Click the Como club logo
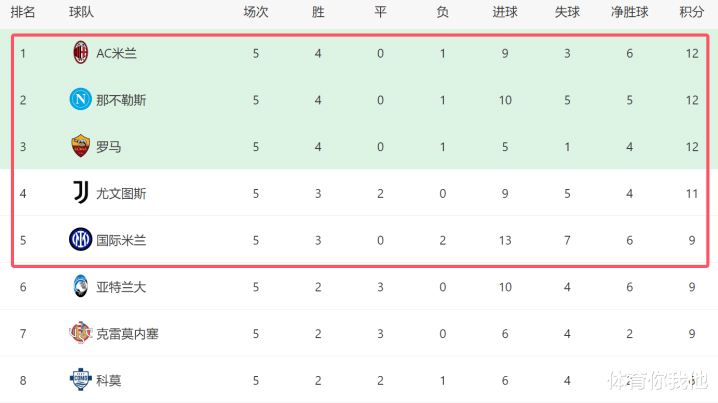Screen dimensions: 718x403 pos(80,380)
